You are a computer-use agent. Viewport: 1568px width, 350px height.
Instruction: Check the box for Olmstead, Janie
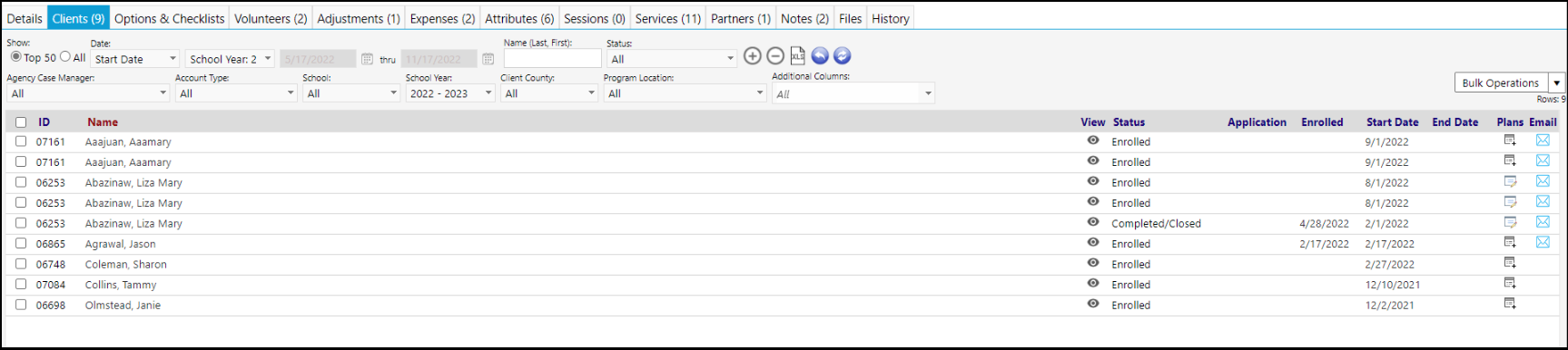[21, 305]
